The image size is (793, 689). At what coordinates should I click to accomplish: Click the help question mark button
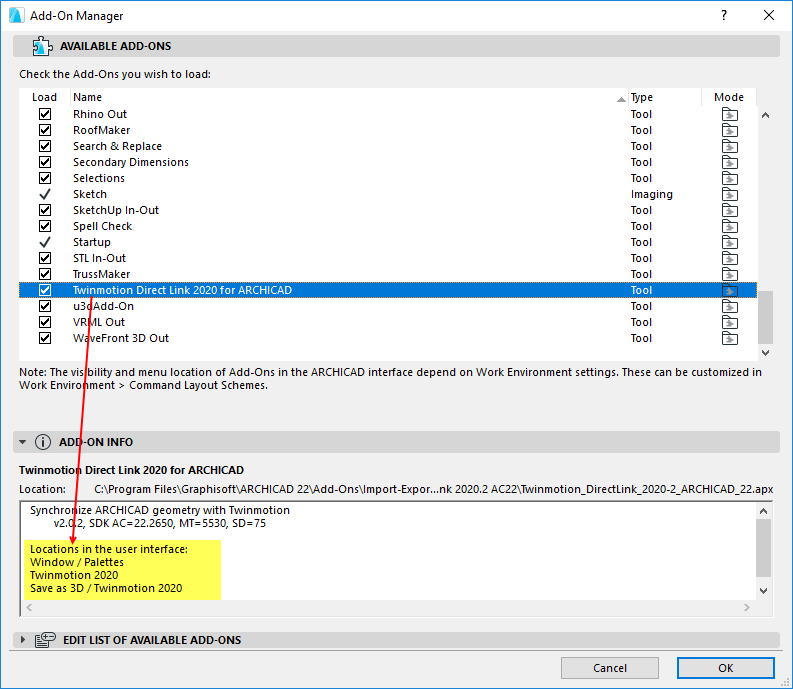click(x=724, y=15)
